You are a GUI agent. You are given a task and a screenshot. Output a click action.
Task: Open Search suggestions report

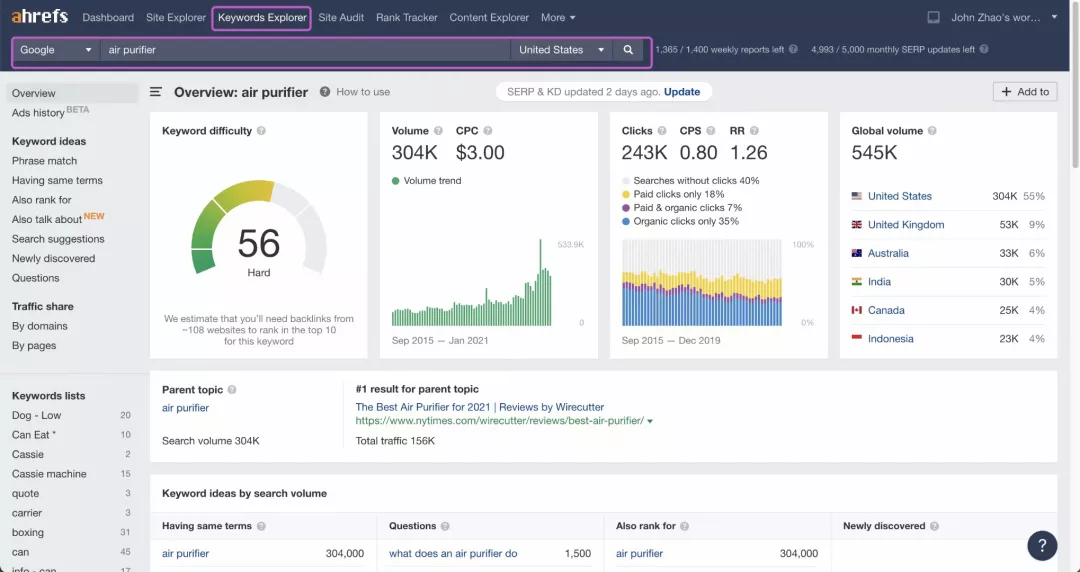pos(58,239)
